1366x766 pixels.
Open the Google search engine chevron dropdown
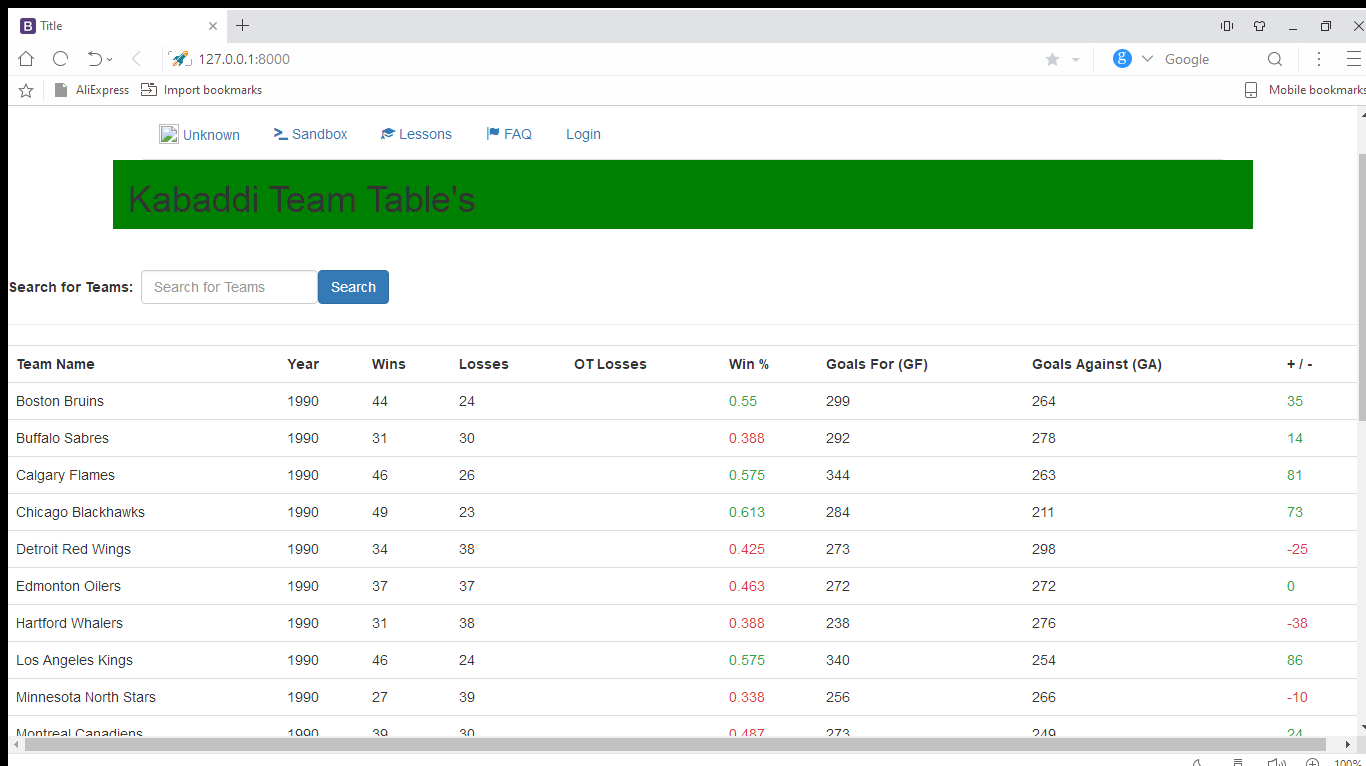[1146, 58]
